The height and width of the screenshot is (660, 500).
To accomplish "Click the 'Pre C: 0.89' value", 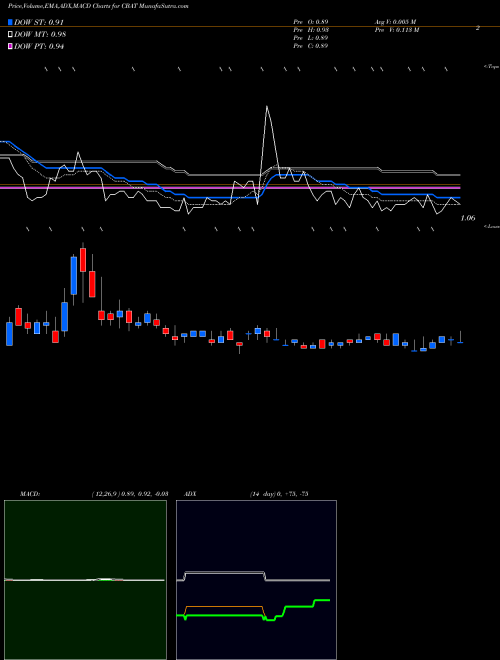I will (x=311, y=46).
